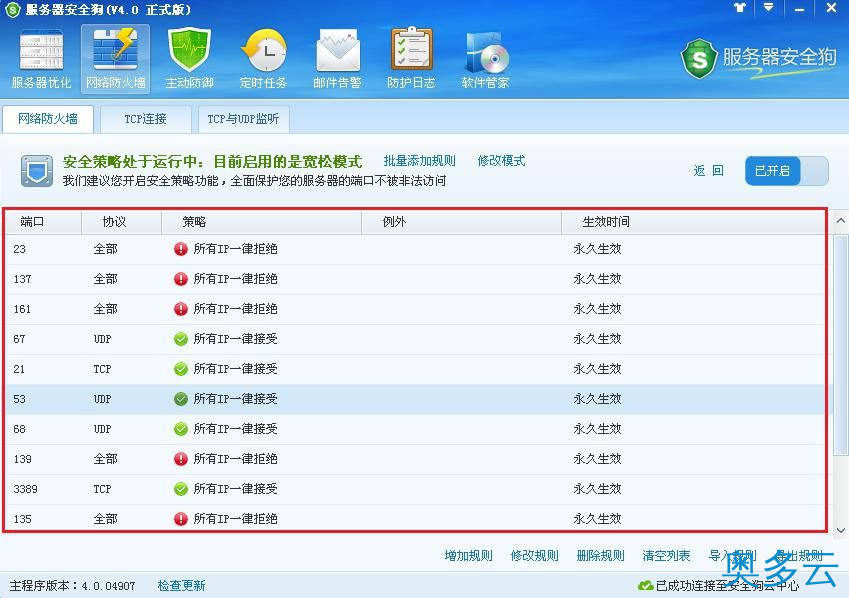
Task: Toggle the 已开启 firewall switch
Action: (787, 171)
